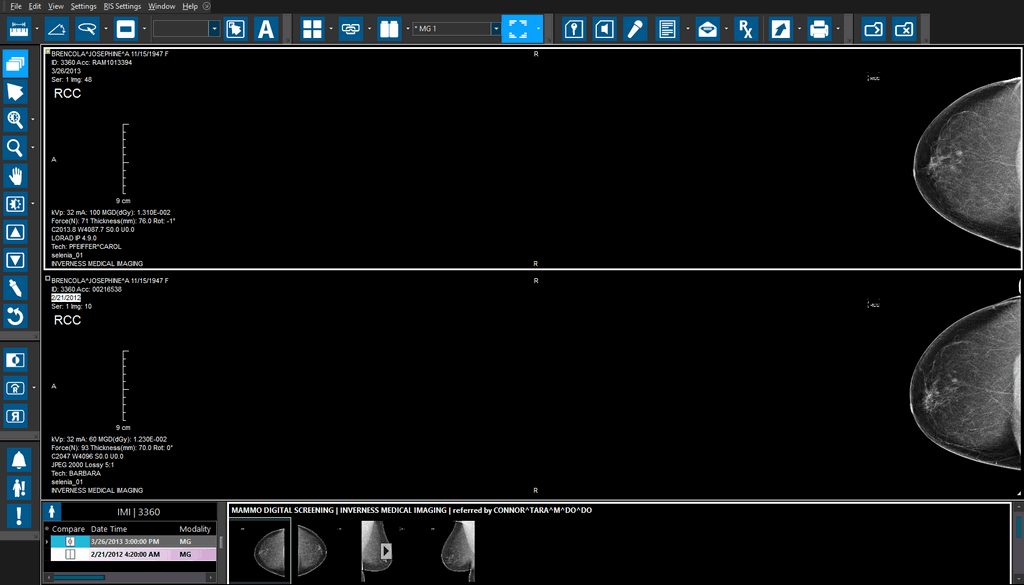
Task: Click the undo reset arrow icon
Action: pyautogui.click(x=15, y=317)
